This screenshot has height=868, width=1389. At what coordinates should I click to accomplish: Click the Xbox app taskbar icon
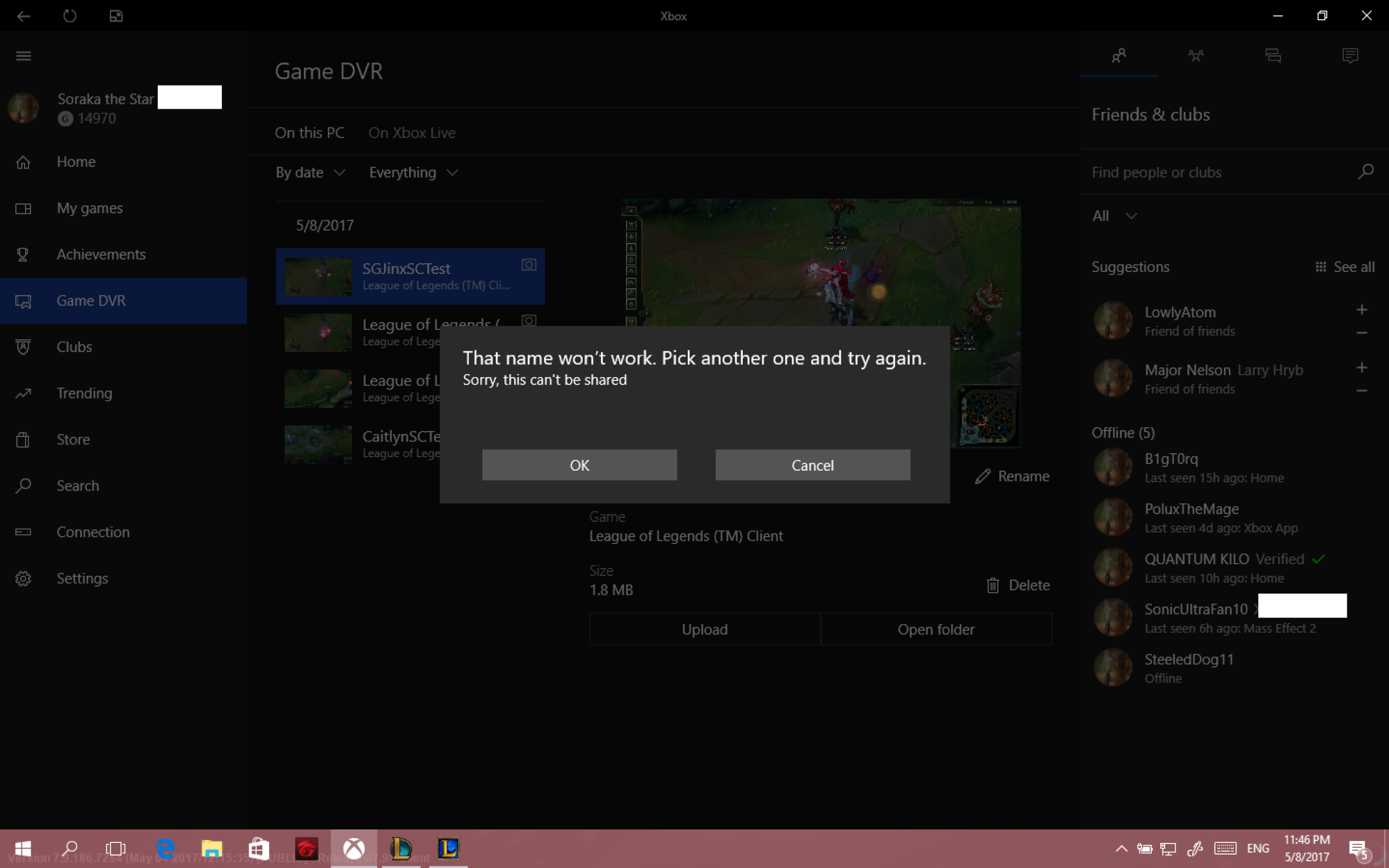coord(353,848)
